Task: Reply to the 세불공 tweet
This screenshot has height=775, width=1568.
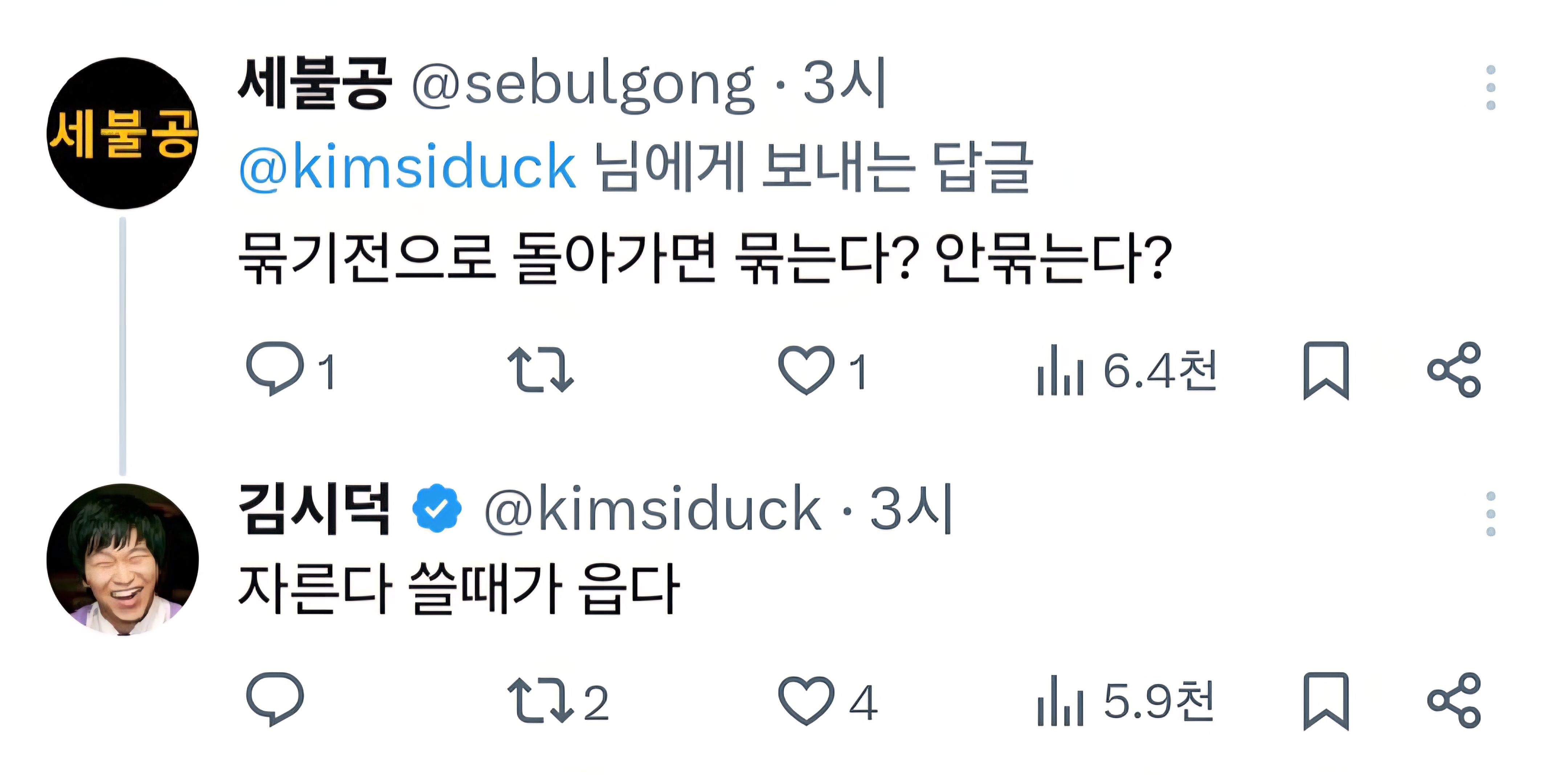Action: click(275, 369)
